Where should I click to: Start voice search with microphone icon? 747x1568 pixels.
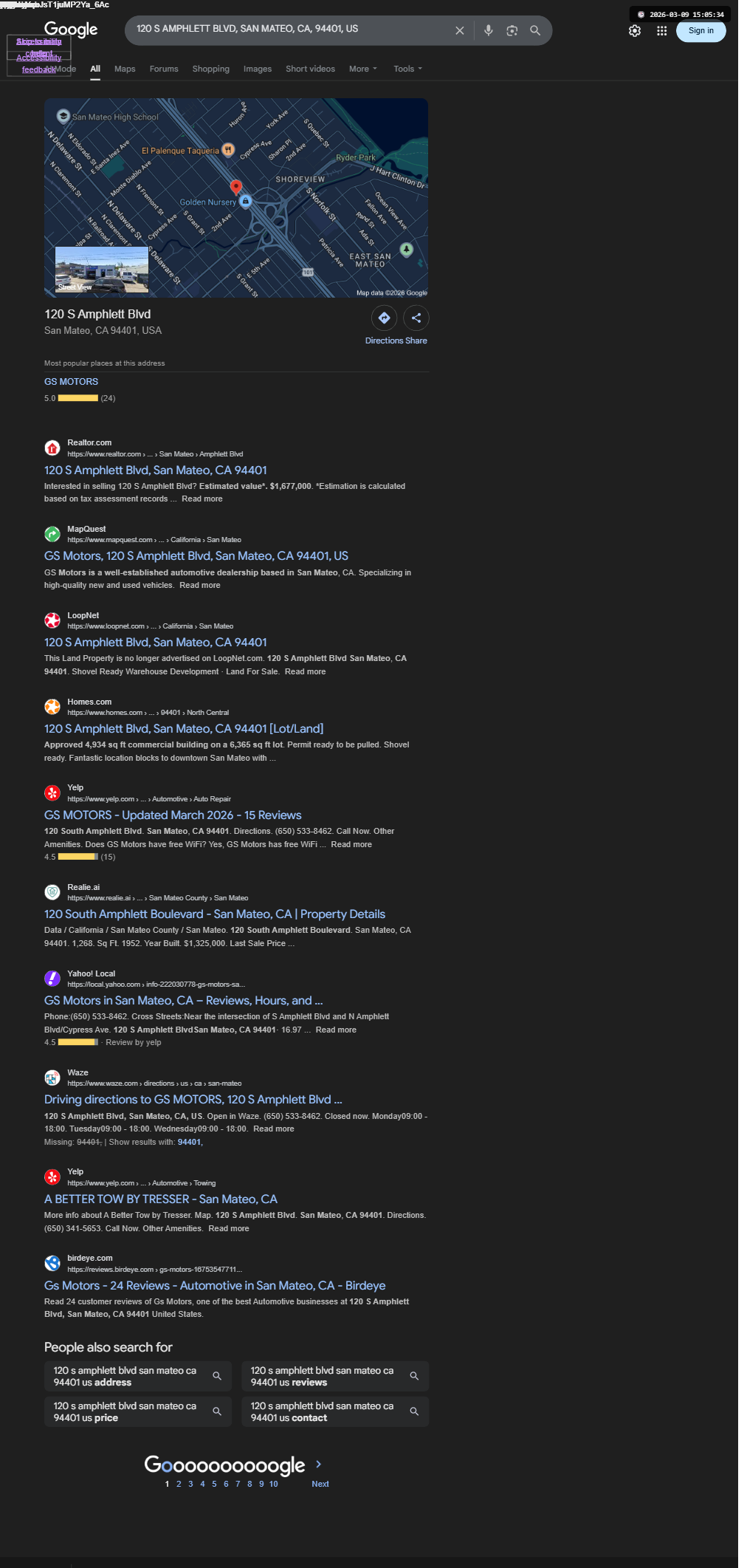[488, 30]
